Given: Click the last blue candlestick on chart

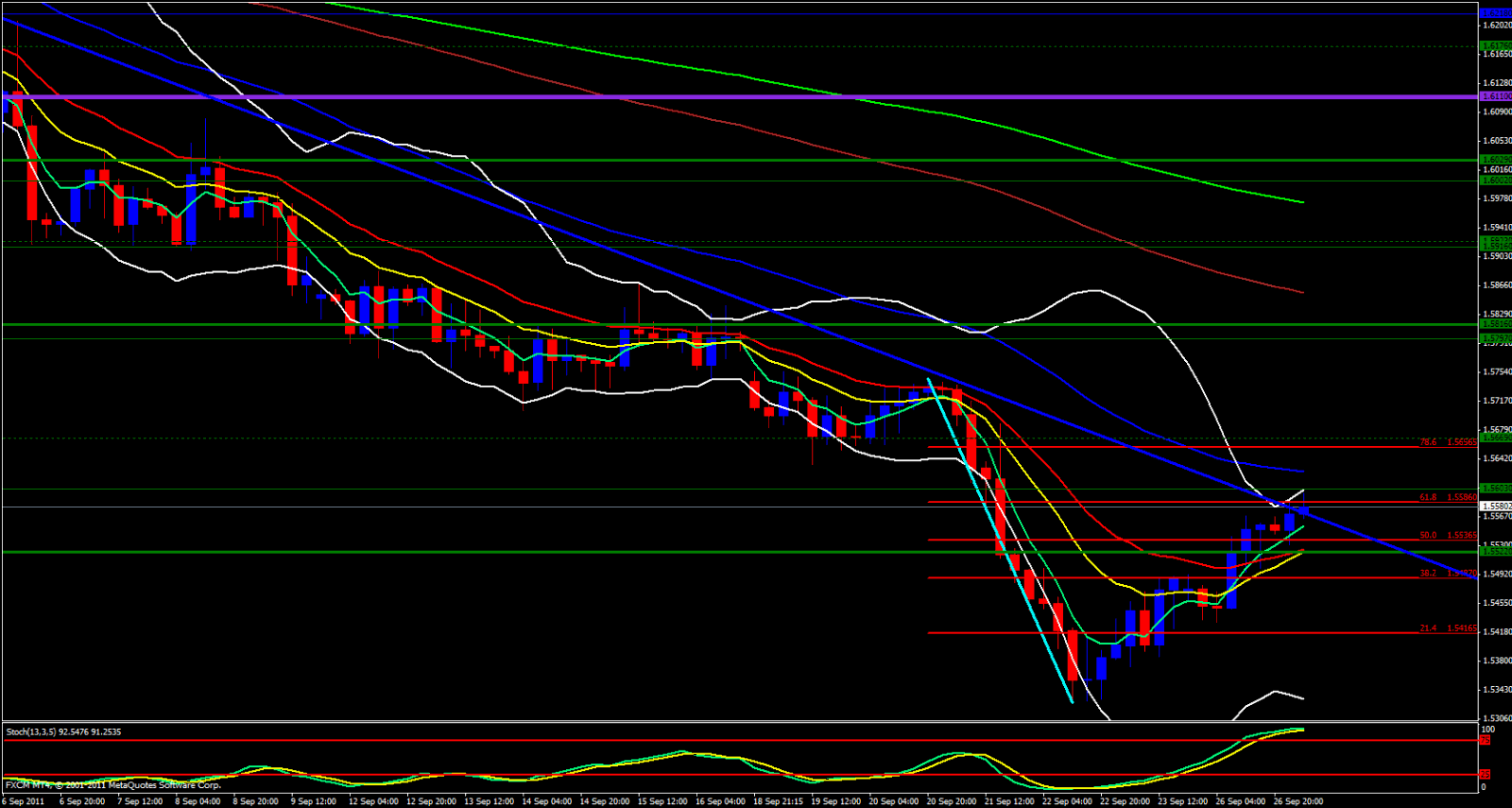Looking at the screenshot, I should (1304, 510).
